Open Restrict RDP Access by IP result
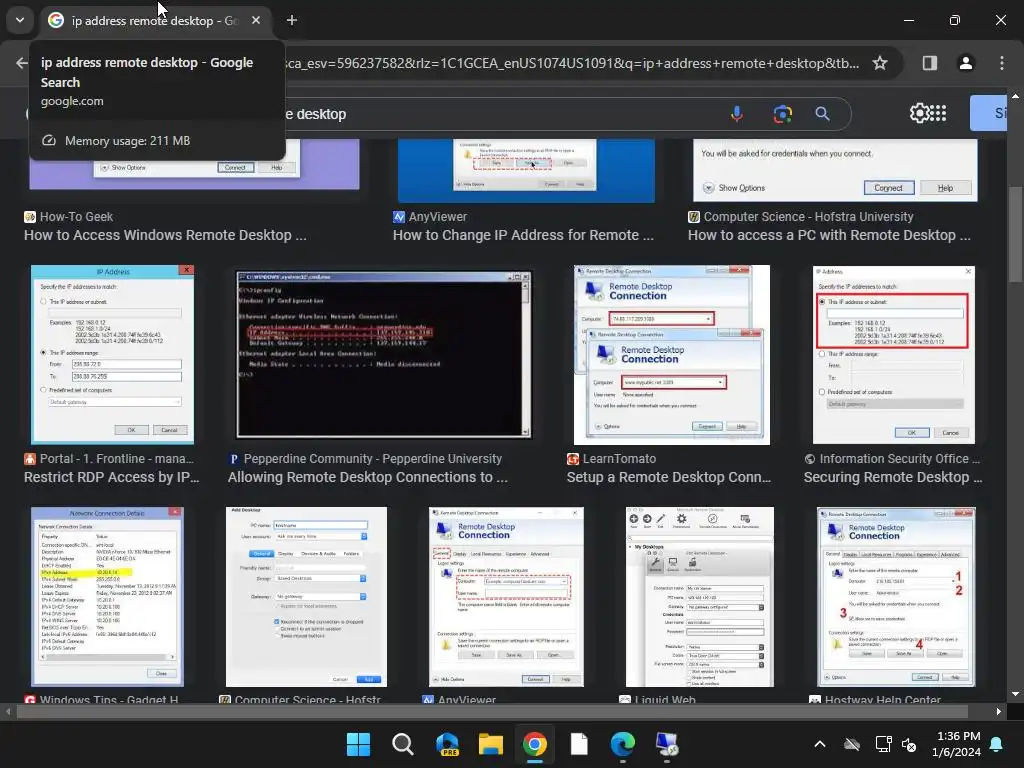Viewport: 1024px width, 768px height. coord(112,477)
